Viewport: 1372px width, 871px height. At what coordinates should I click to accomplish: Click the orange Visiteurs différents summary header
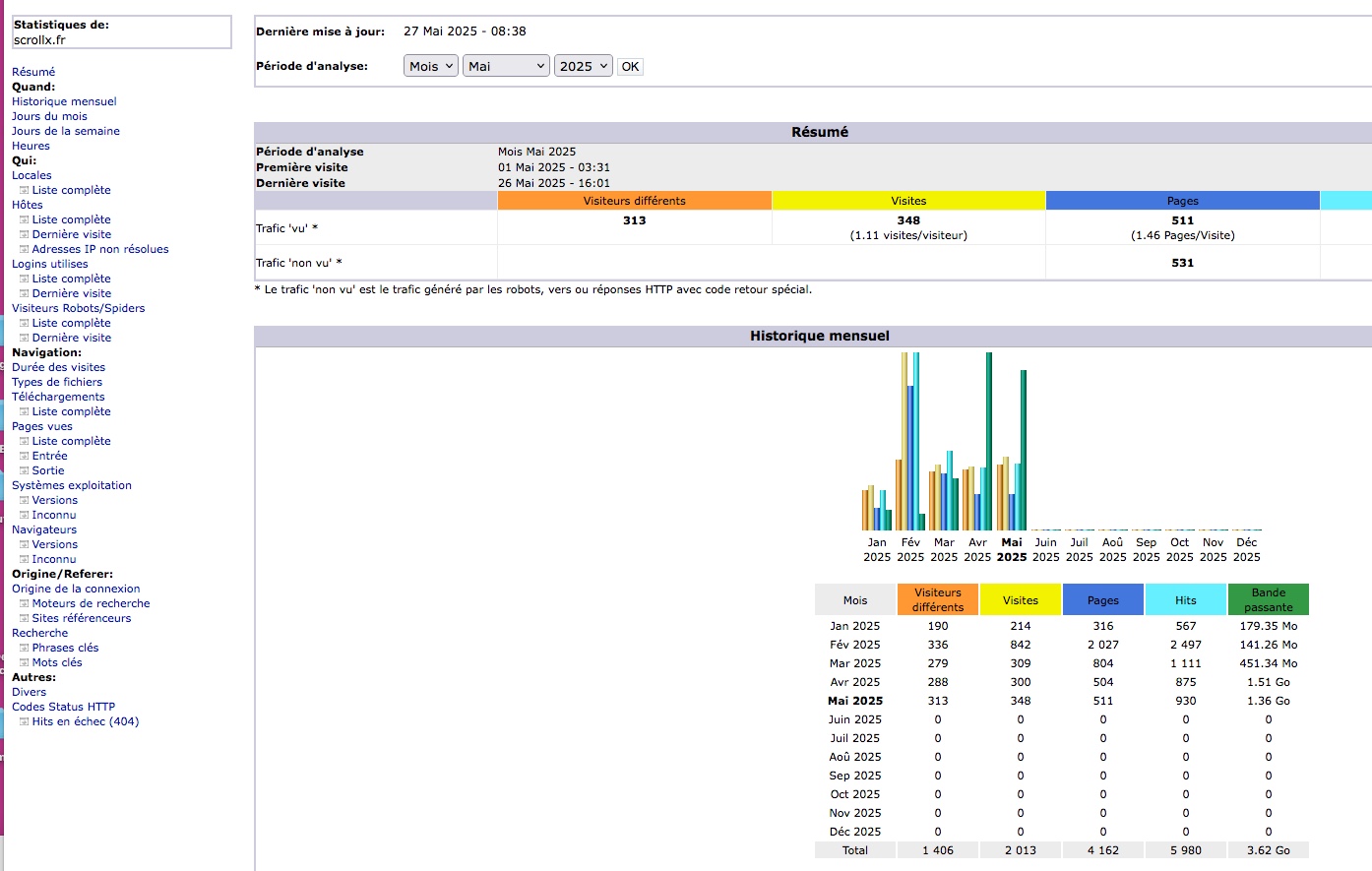pyautogui.click(x=634, y=201)
